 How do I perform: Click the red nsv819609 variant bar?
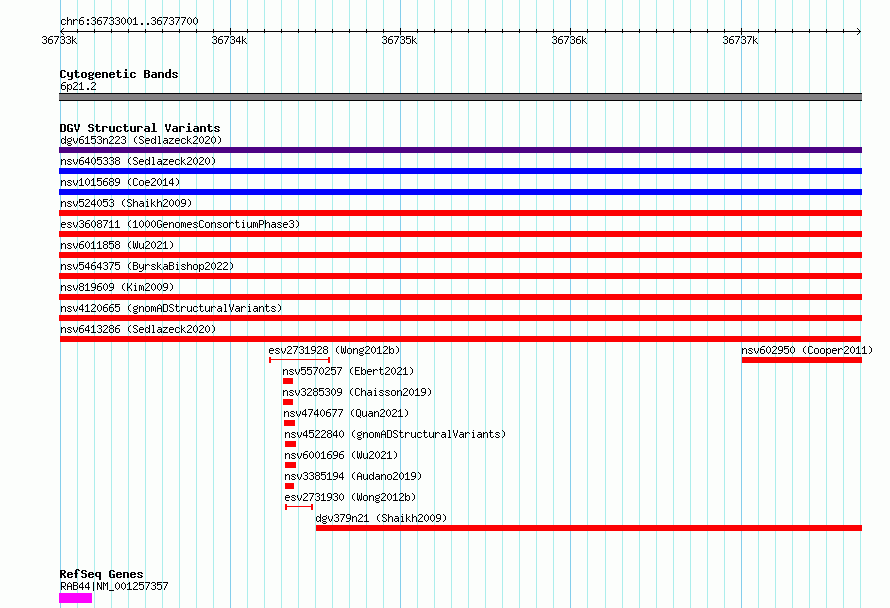(x=460, y=297)
